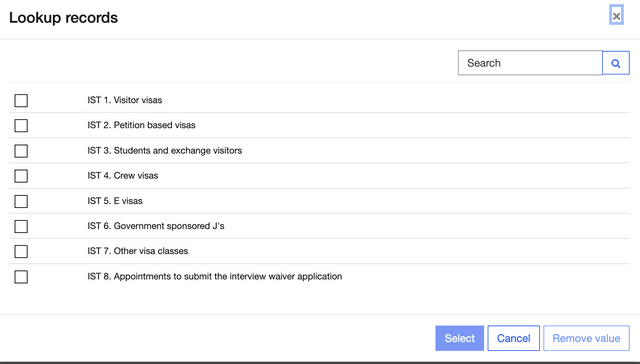Click the IST 8 interview waiver application label

pos(215,276)
